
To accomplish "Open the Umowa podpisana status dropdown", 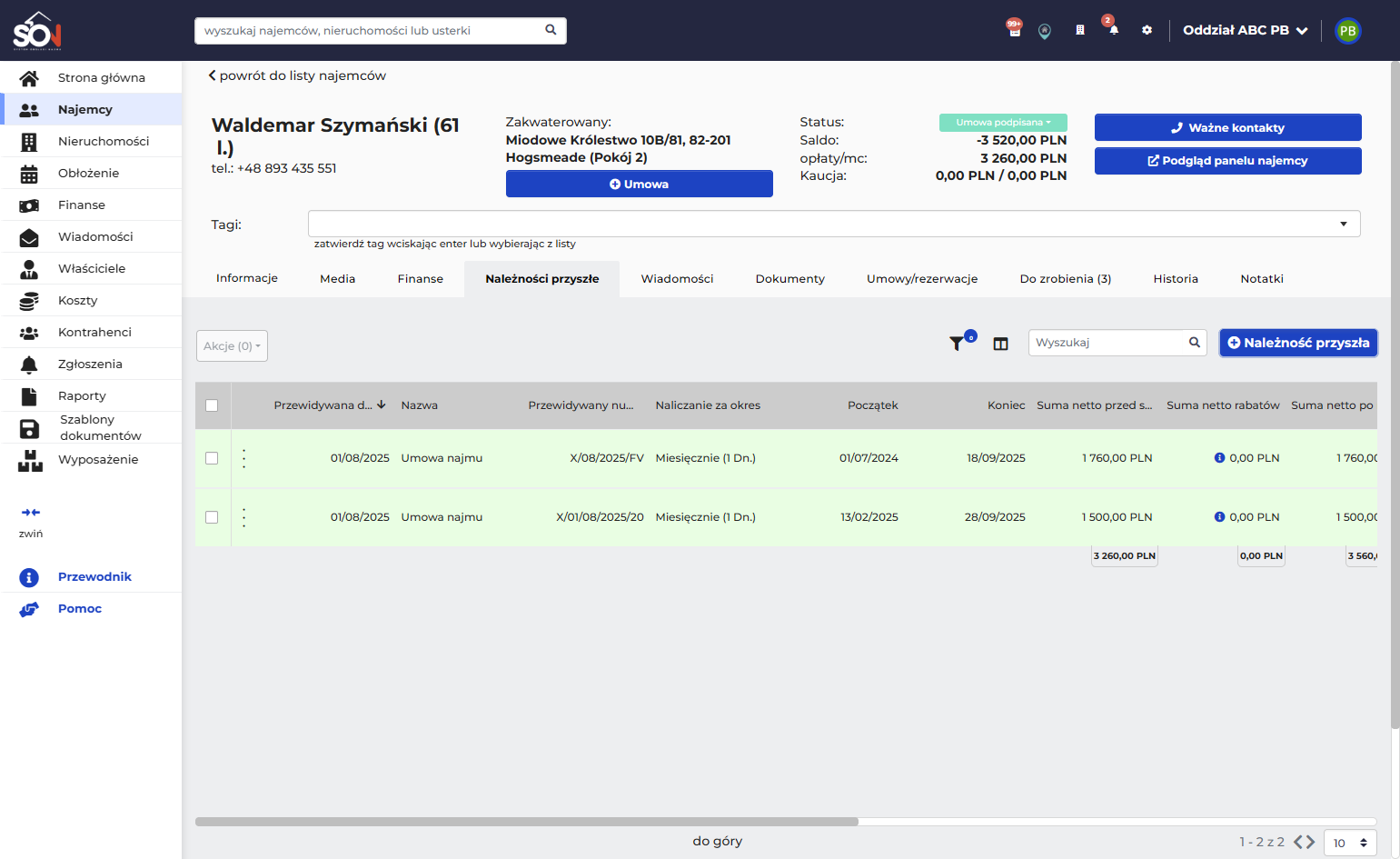I will 1003,123.
